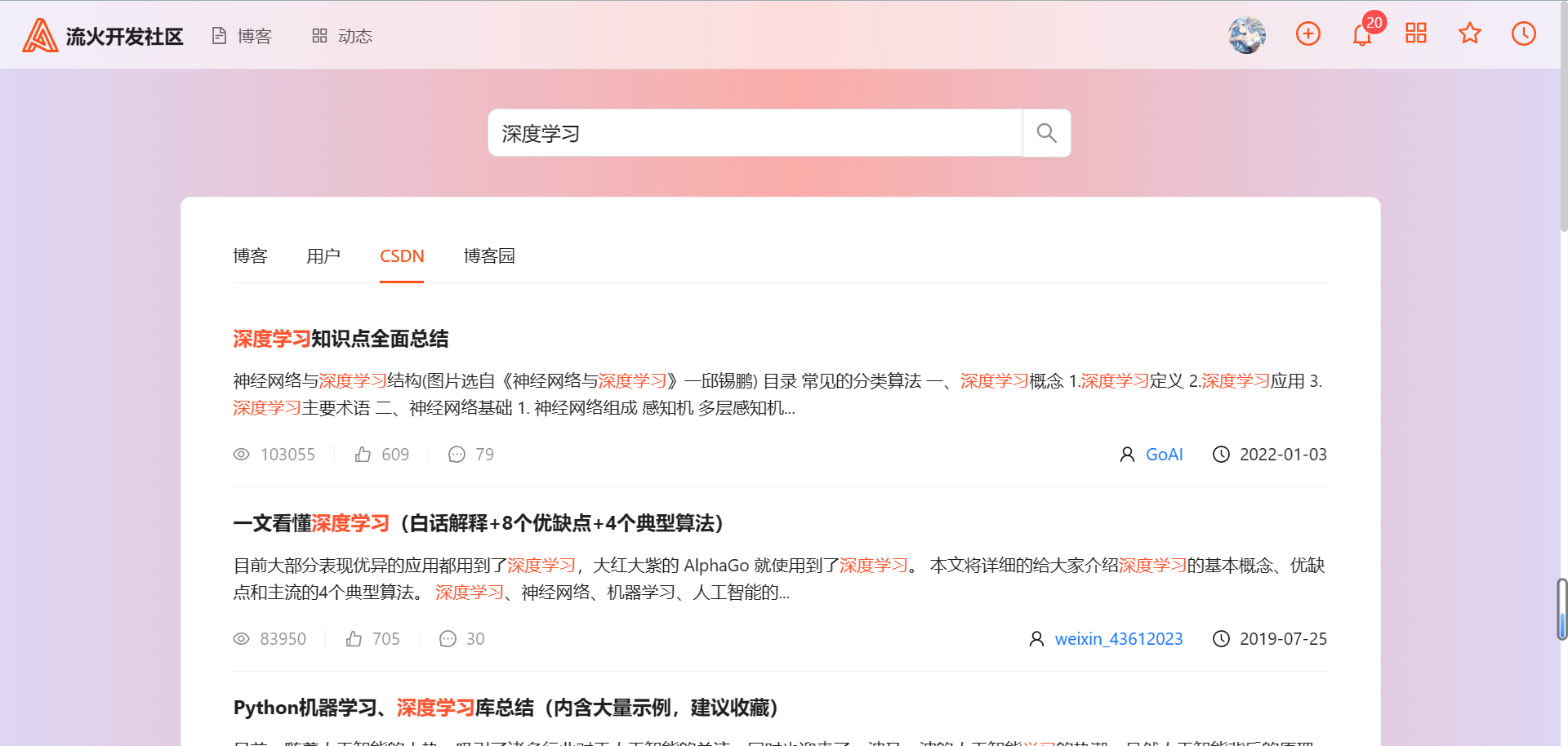Click the user icon beside GoAI

pos(1127,455)
